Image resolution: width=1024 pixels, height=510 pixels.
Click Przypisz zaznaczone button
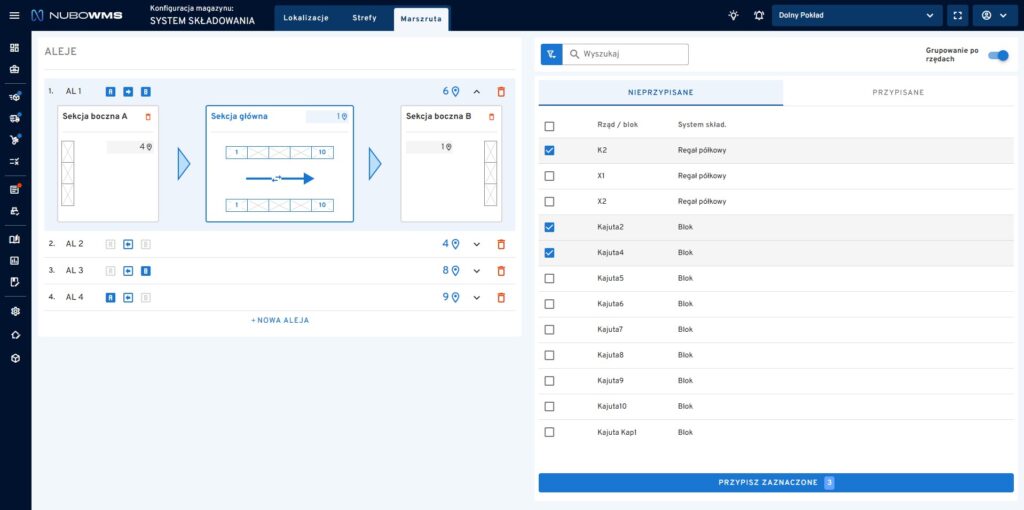[775, 483]
